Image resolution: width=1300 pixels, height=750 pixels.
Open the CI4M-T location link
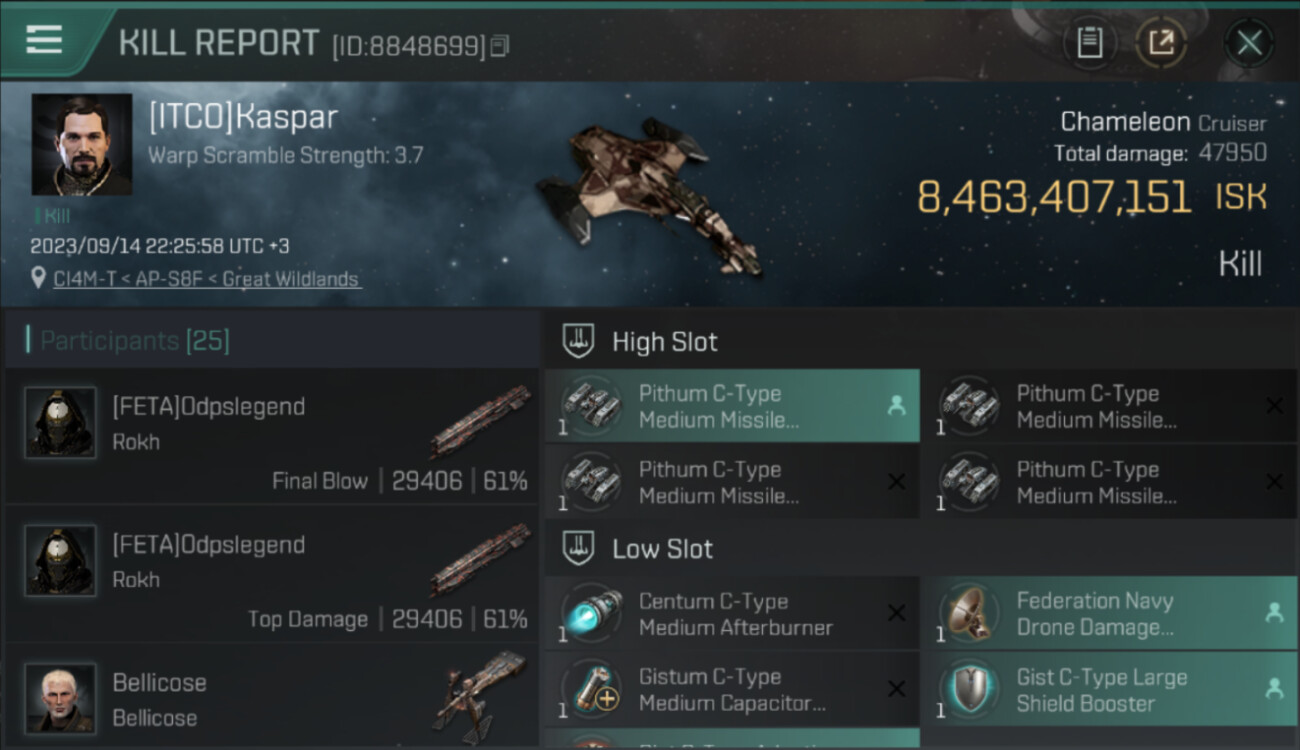point(206,279)
